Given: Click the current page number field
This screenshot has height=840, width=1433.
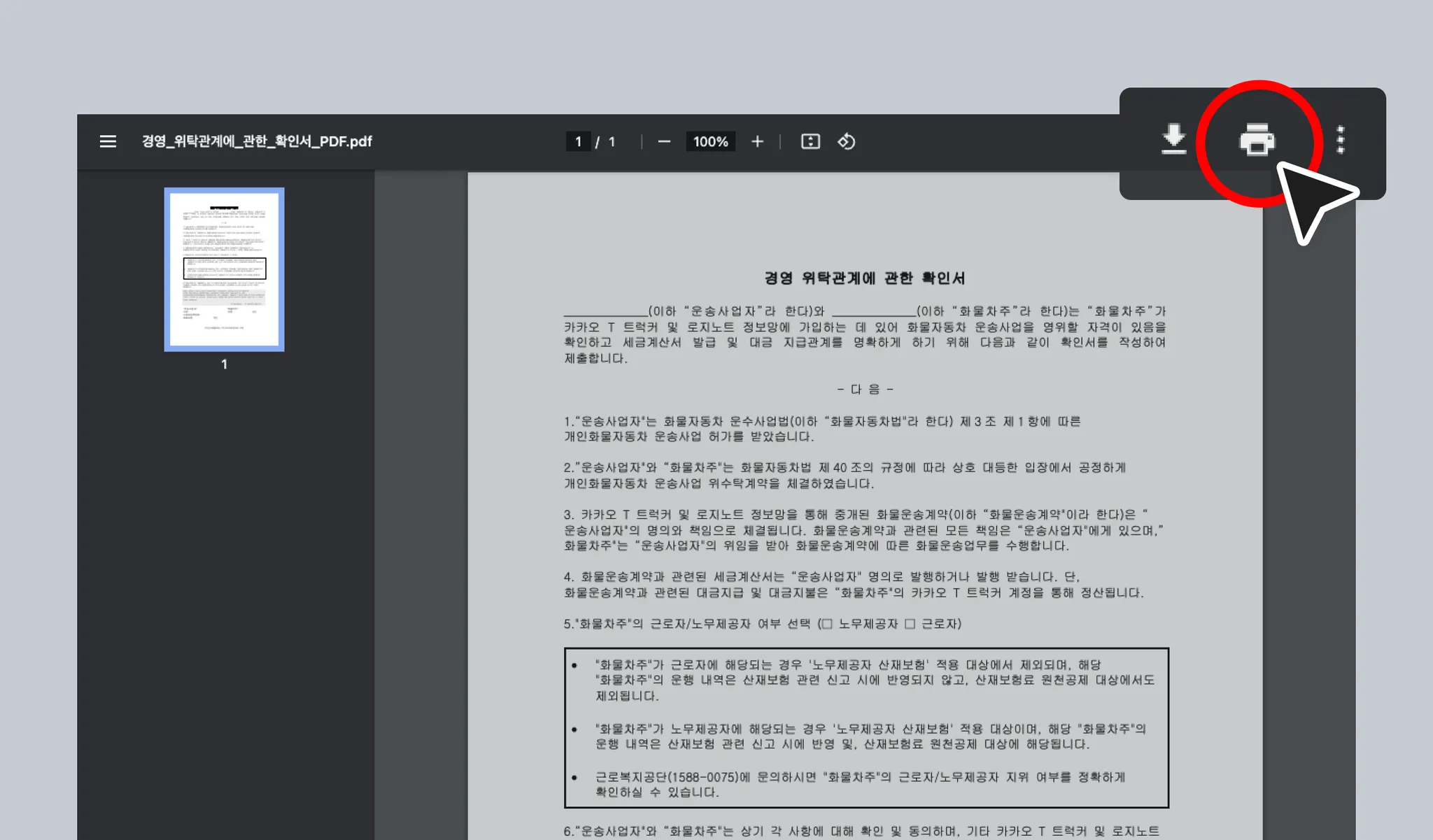Looking at the screenshot, I should 578,141.
